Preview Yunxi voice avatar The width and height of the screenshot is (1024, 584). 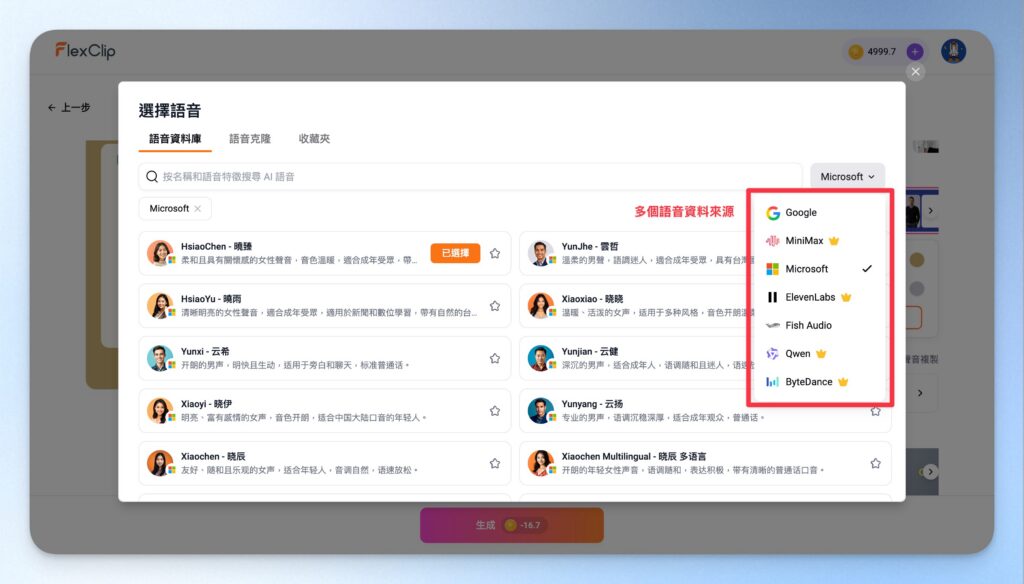160,358
